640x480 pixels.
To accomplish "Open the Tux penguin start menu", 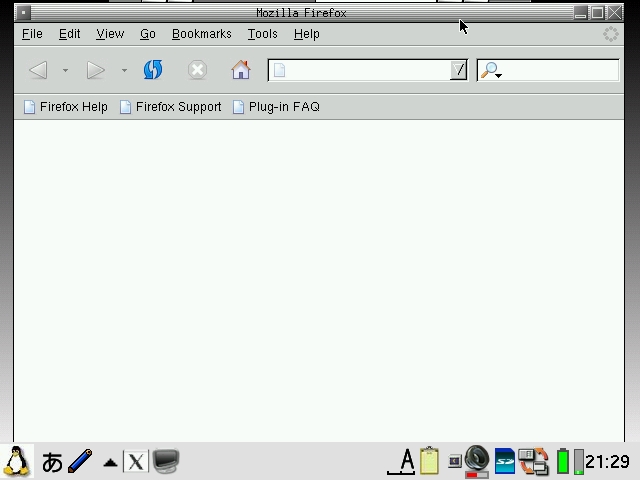I will tap(16, 461).
